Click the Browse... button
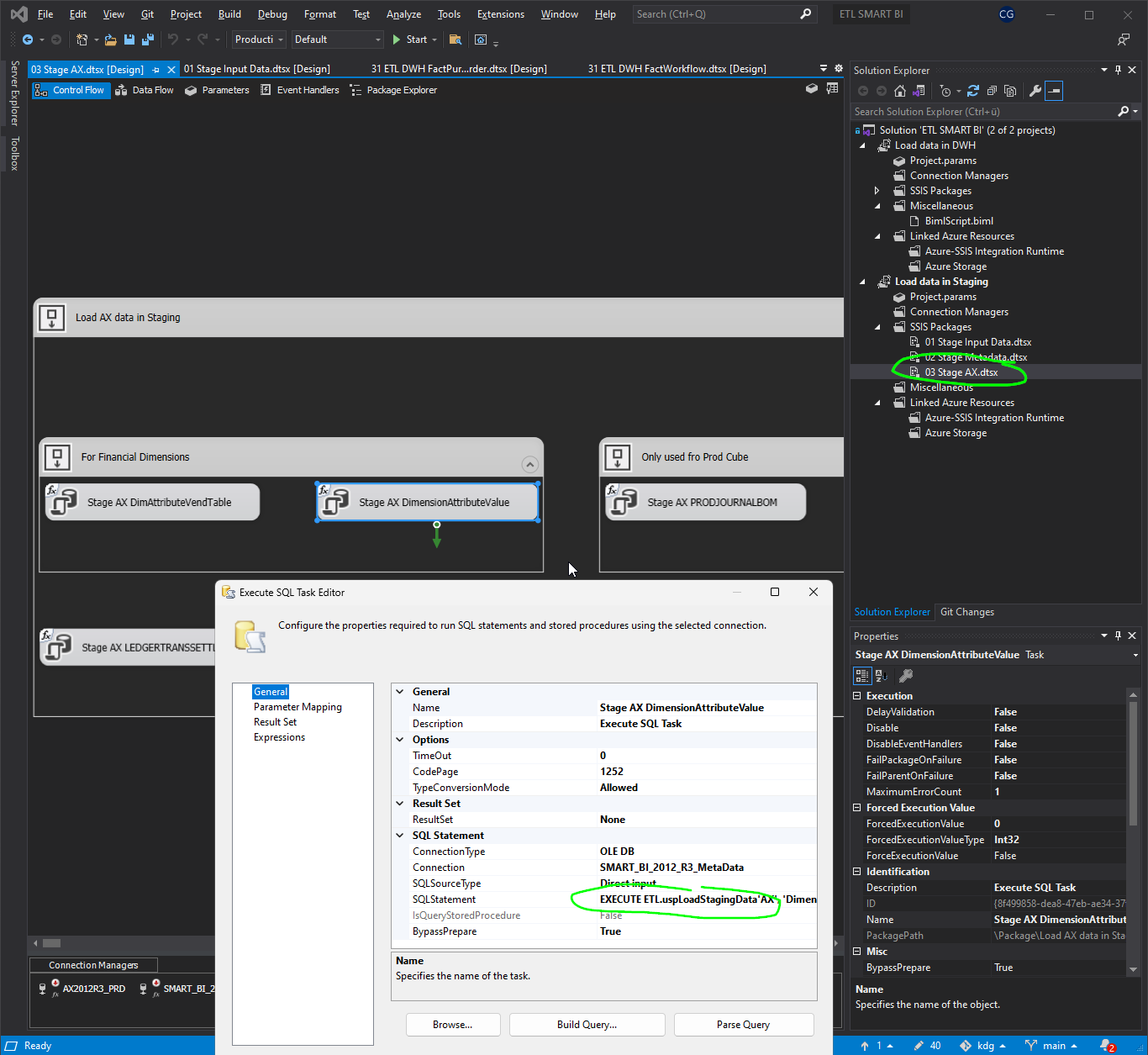1148x1055 pixels. tap(453, 1025)
